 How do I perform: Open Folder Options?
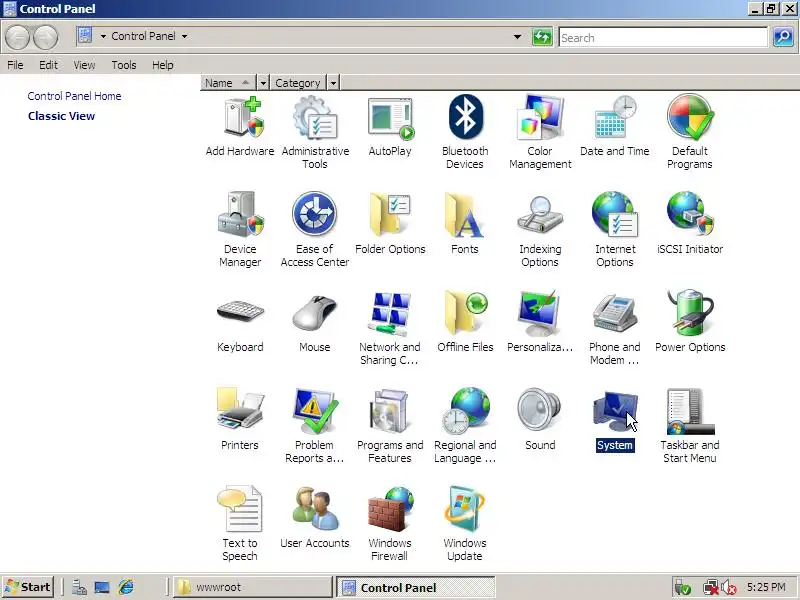coord(390,224)
